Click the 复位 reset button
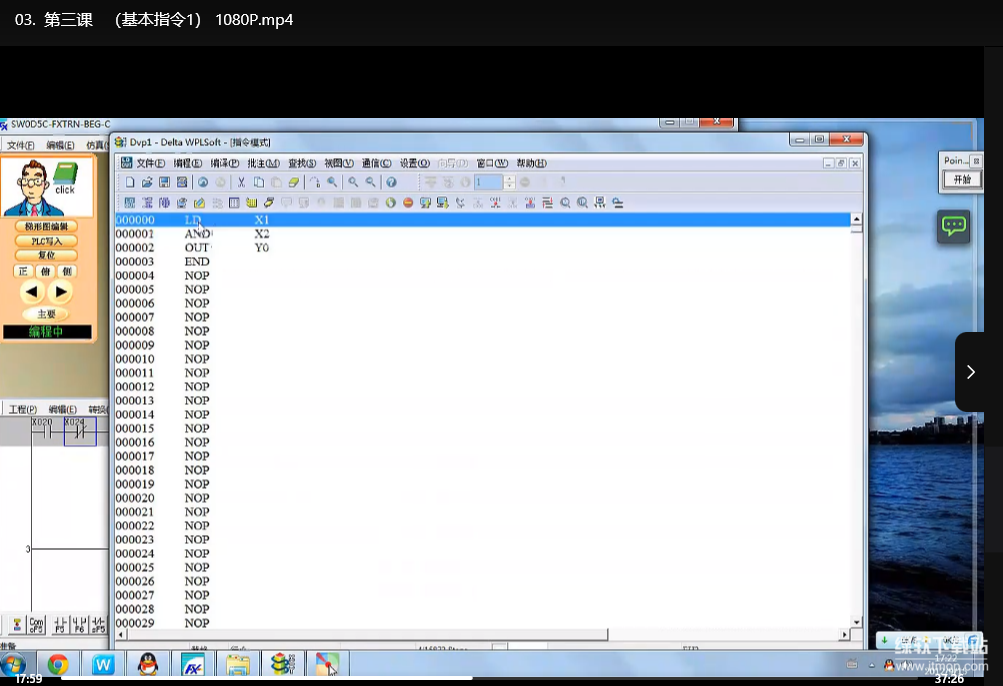 click(46, 255)
